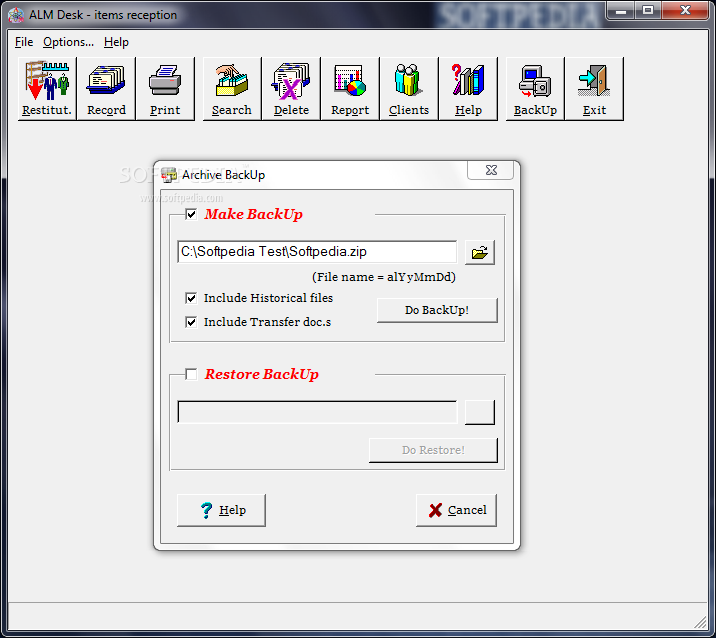716x638 pixels.
Task: Click the restore file path field
Action: pyautogui.click(x=317, y=412)
